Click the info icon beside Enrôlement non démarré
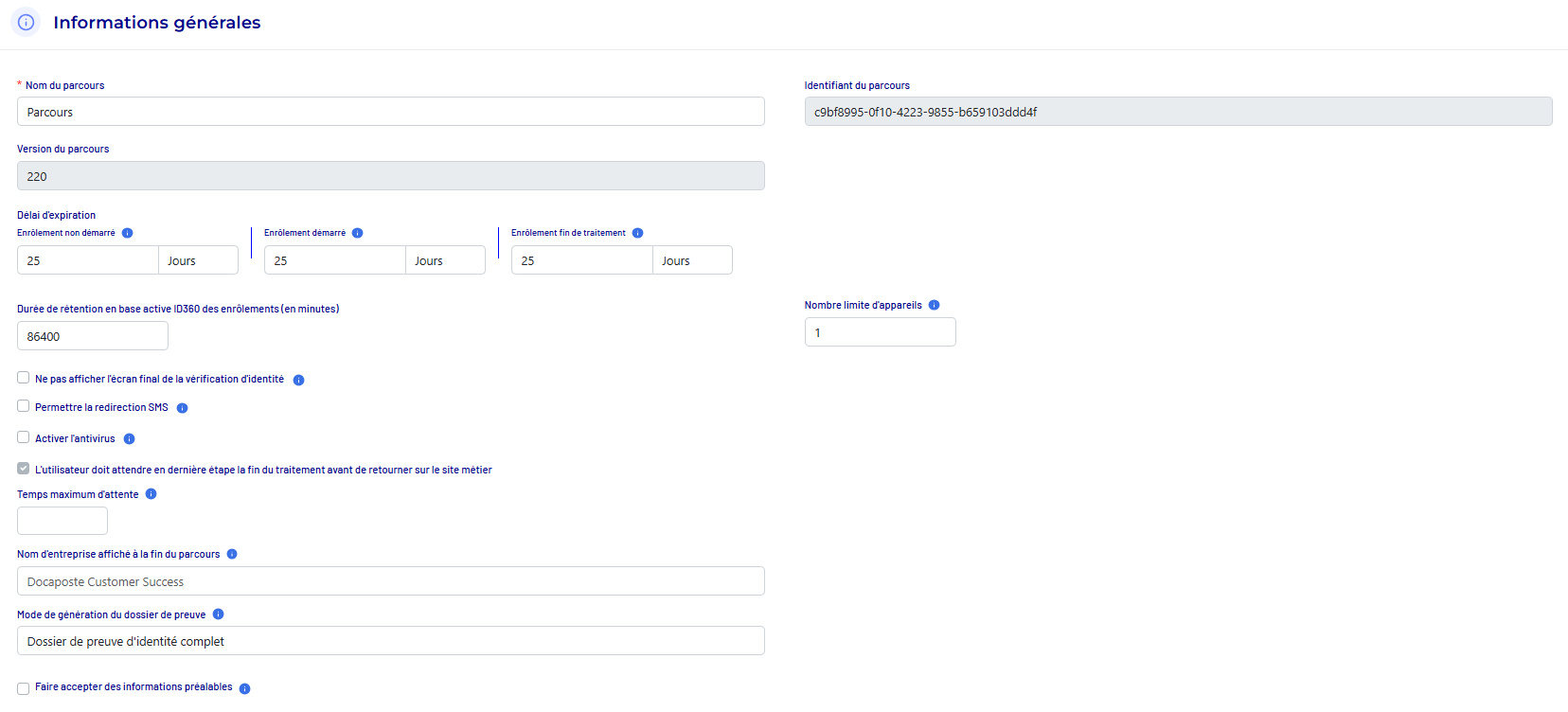 (127, 233)
